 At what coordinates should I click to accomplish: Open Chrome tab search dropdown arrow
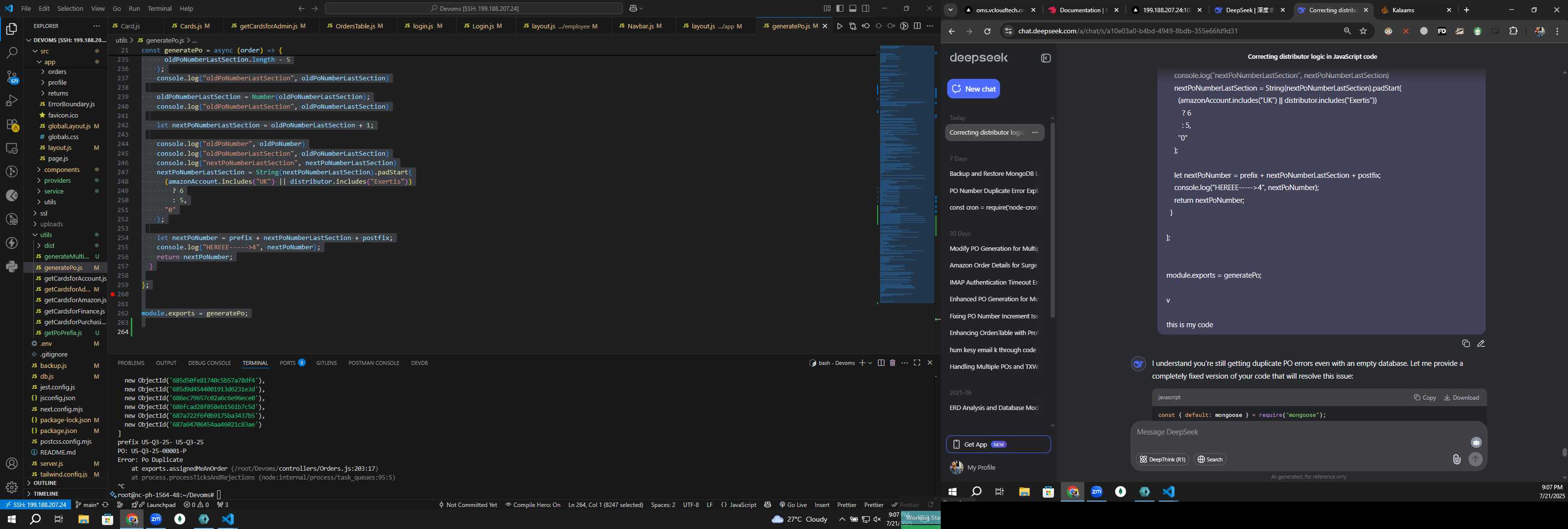click(950, 10)
